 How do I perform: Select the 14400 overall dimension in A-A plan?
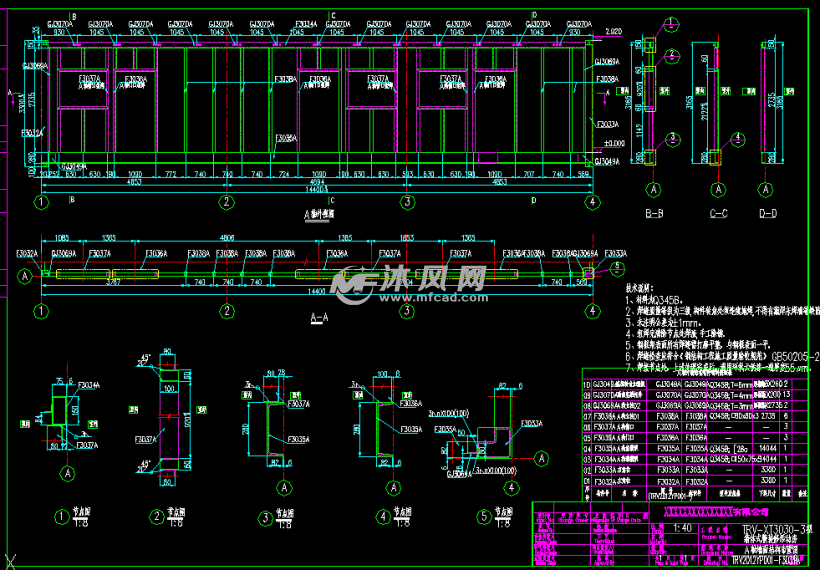click(319, 289)
